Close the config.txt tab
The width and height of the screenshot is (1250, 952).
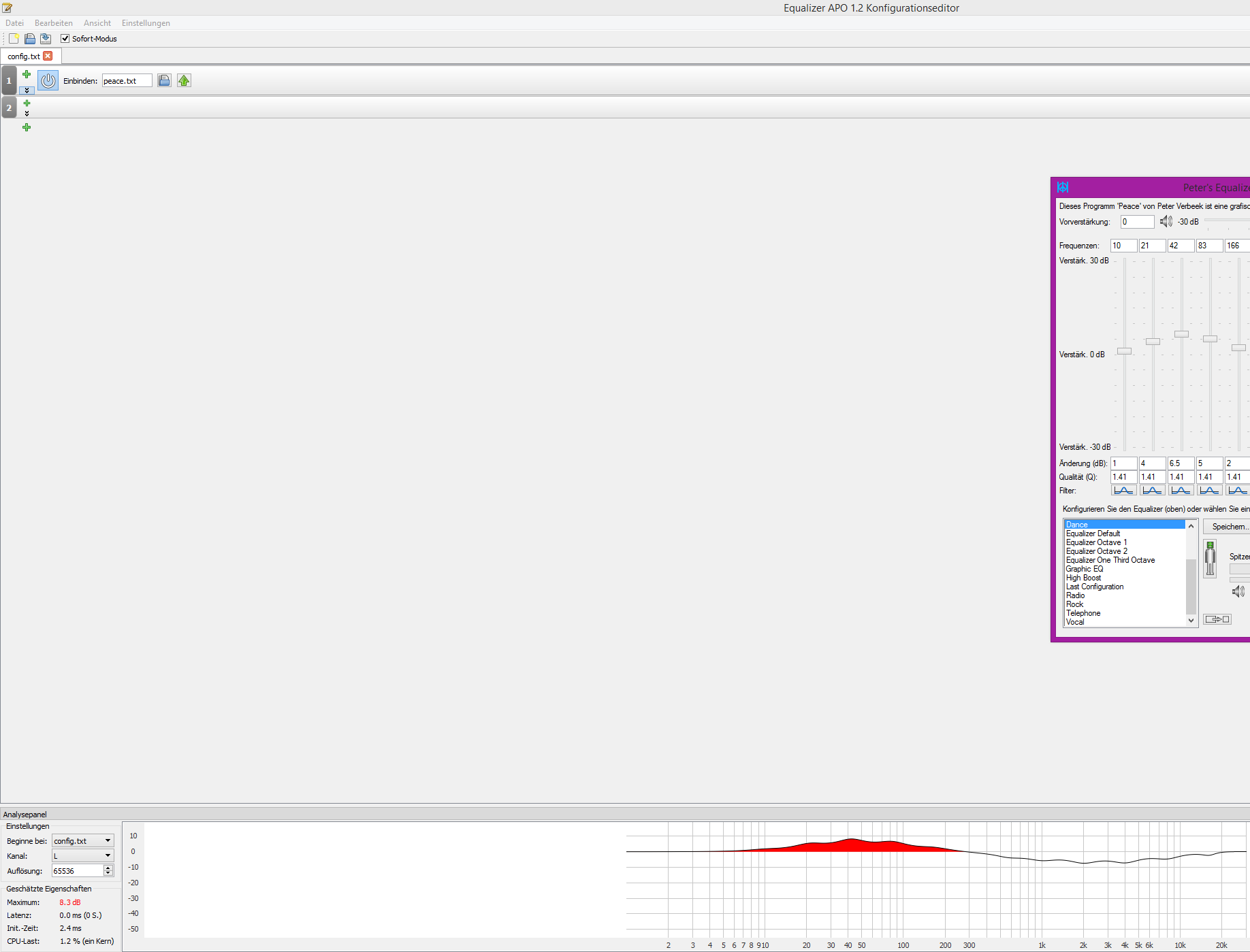[x=48, y=56]
